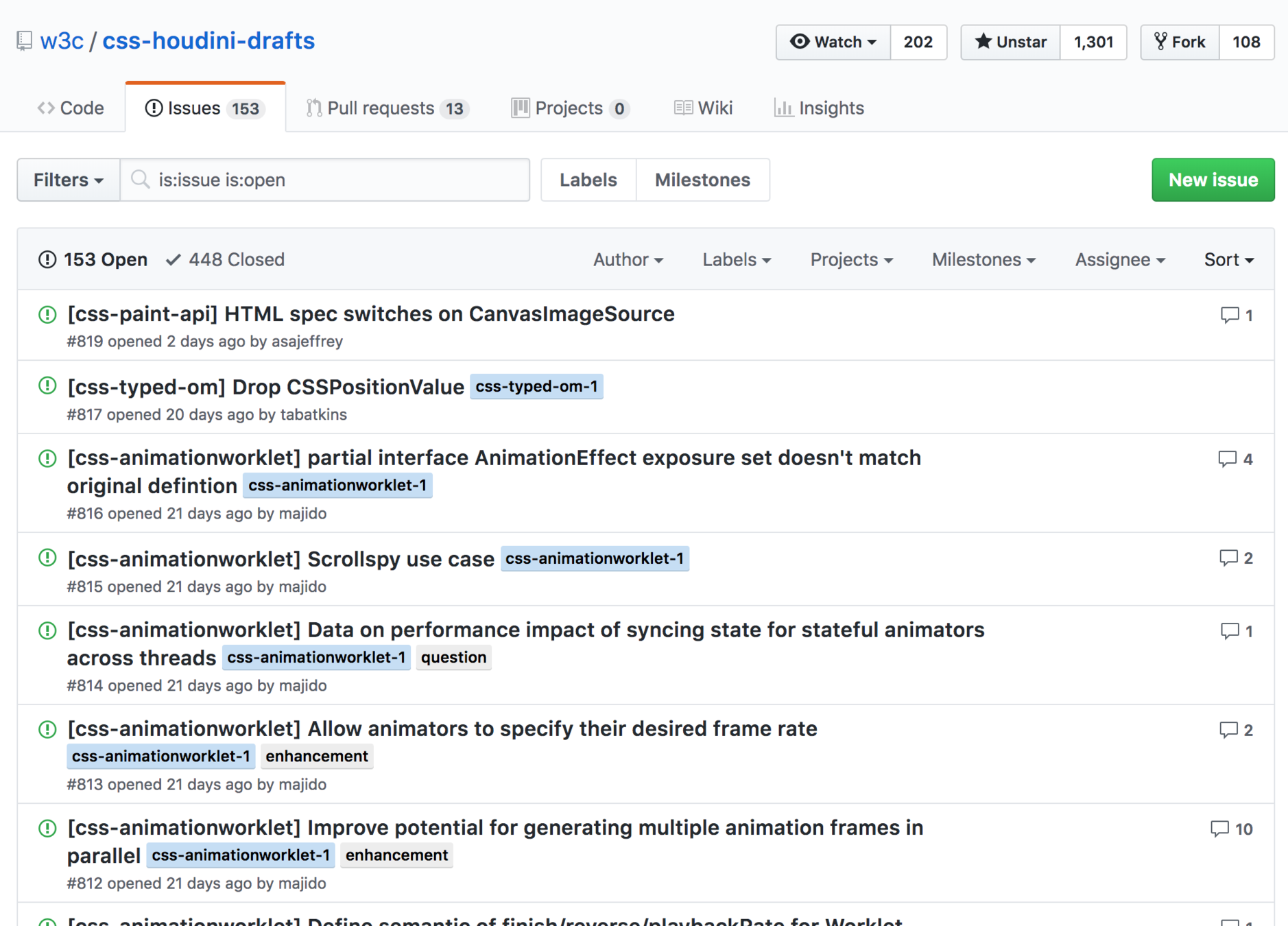Open the 2 comments bubble on Scrollspy issue
1288x926 pixels.
(x=1236, y=558)
